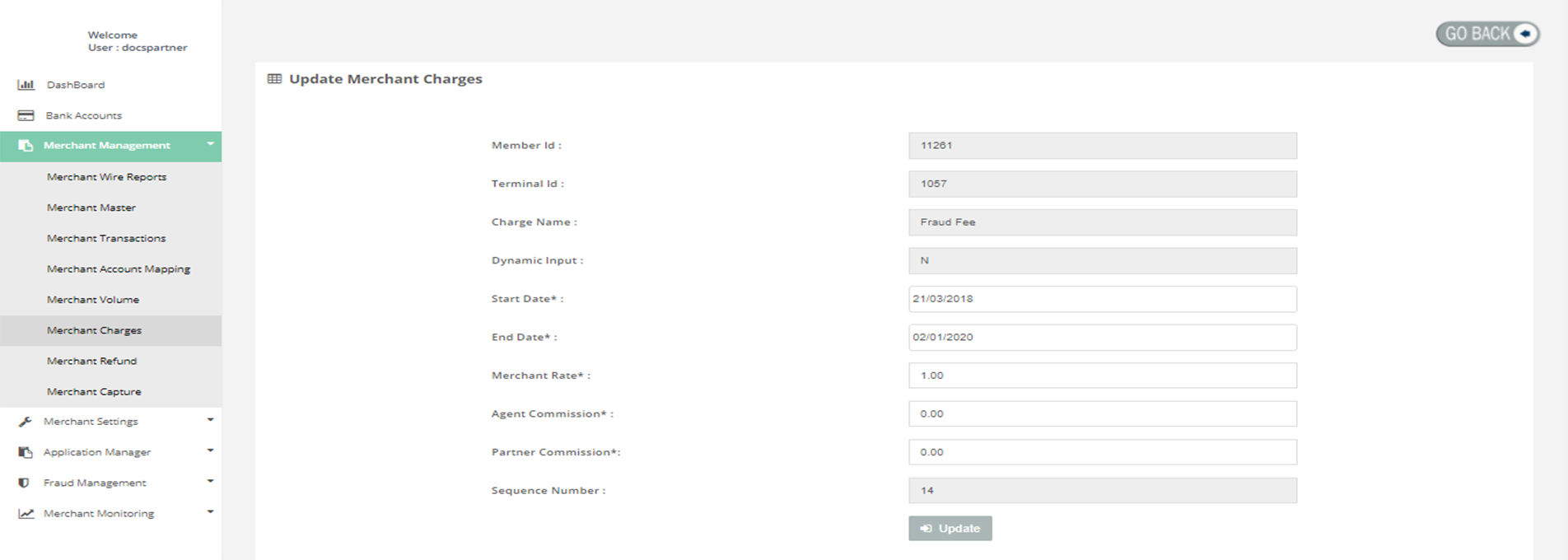Open the Merchant Refund page

91,361
